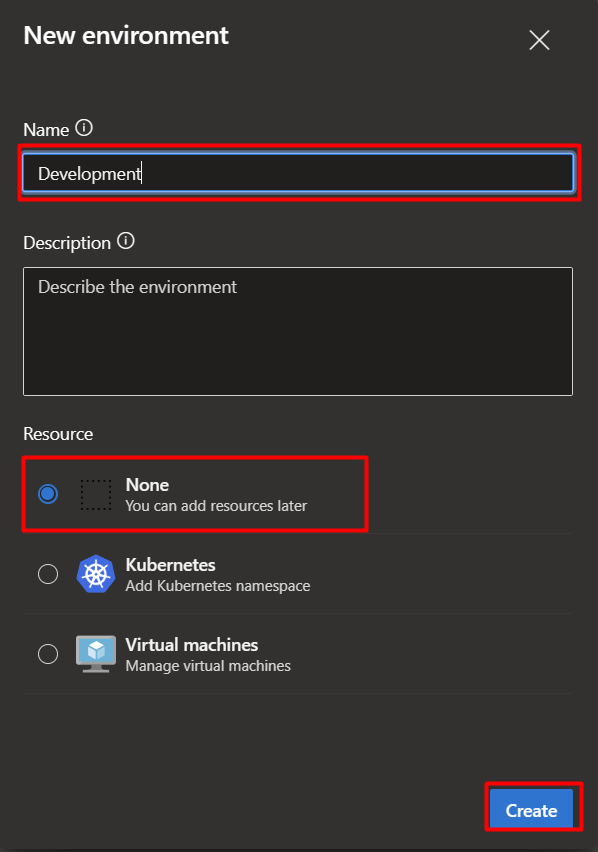Close the New environment panel

tap(539, 40)
